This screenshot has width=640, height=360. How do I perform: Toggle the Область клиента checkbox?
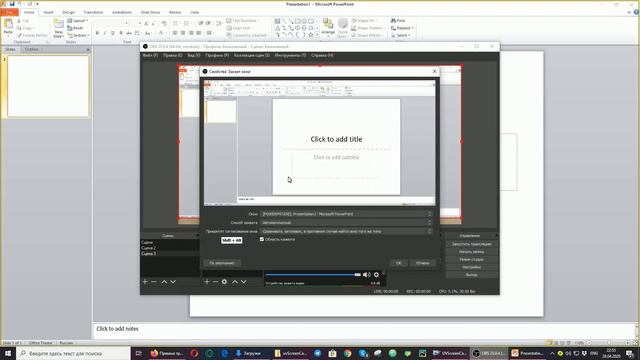pyautogui.click(x=262, y=239)
